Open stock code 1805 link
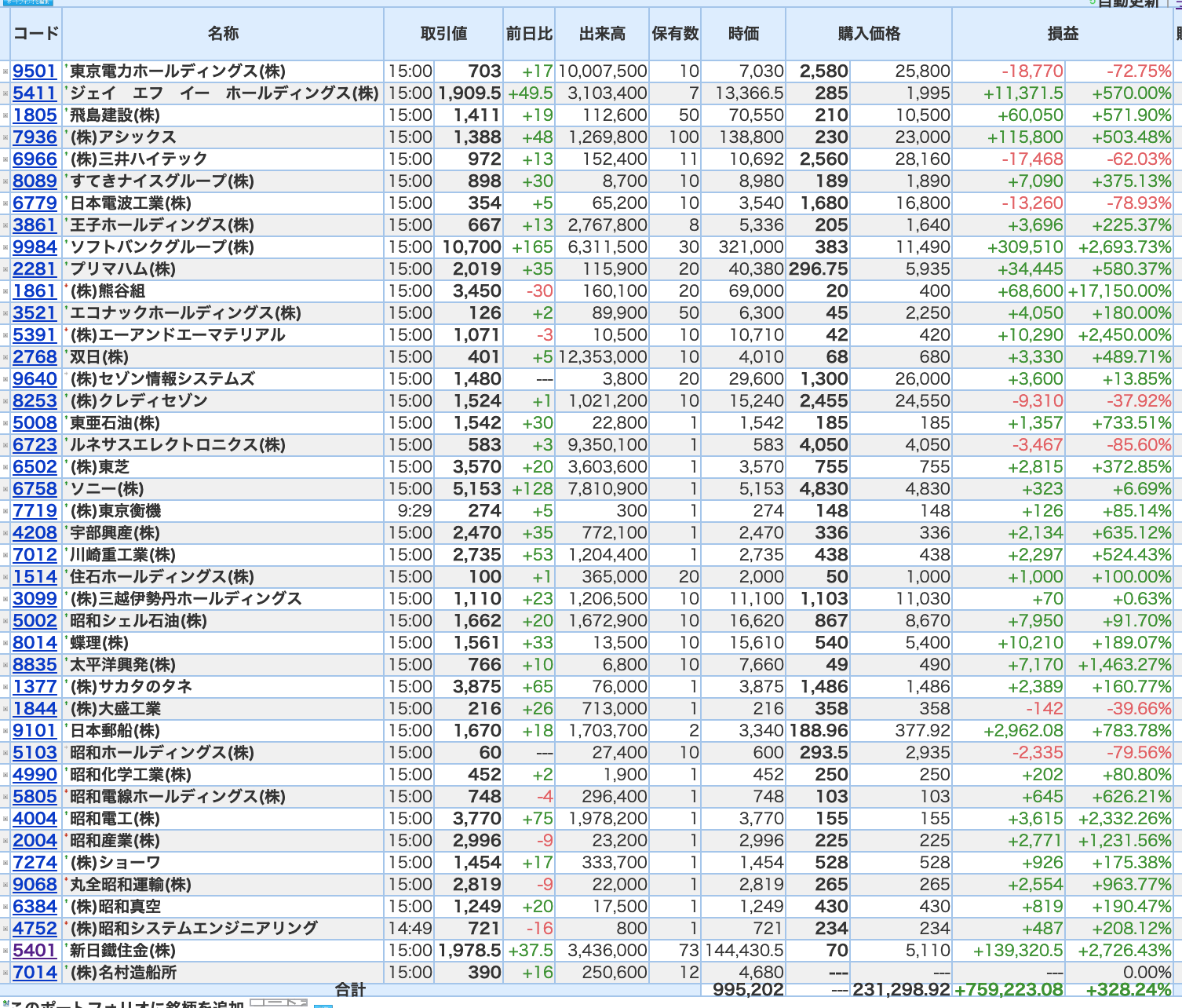Viewport: 1182px width, 1008px height. tap(35, 115)
